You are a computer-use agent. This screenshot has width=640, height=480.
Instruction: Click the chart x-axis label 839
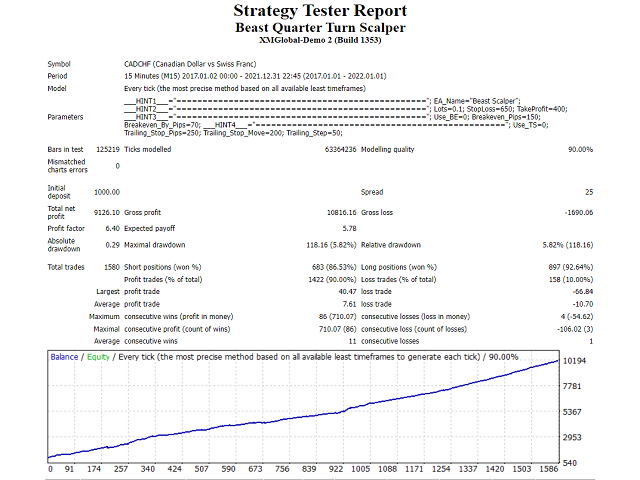pos(309,469)
